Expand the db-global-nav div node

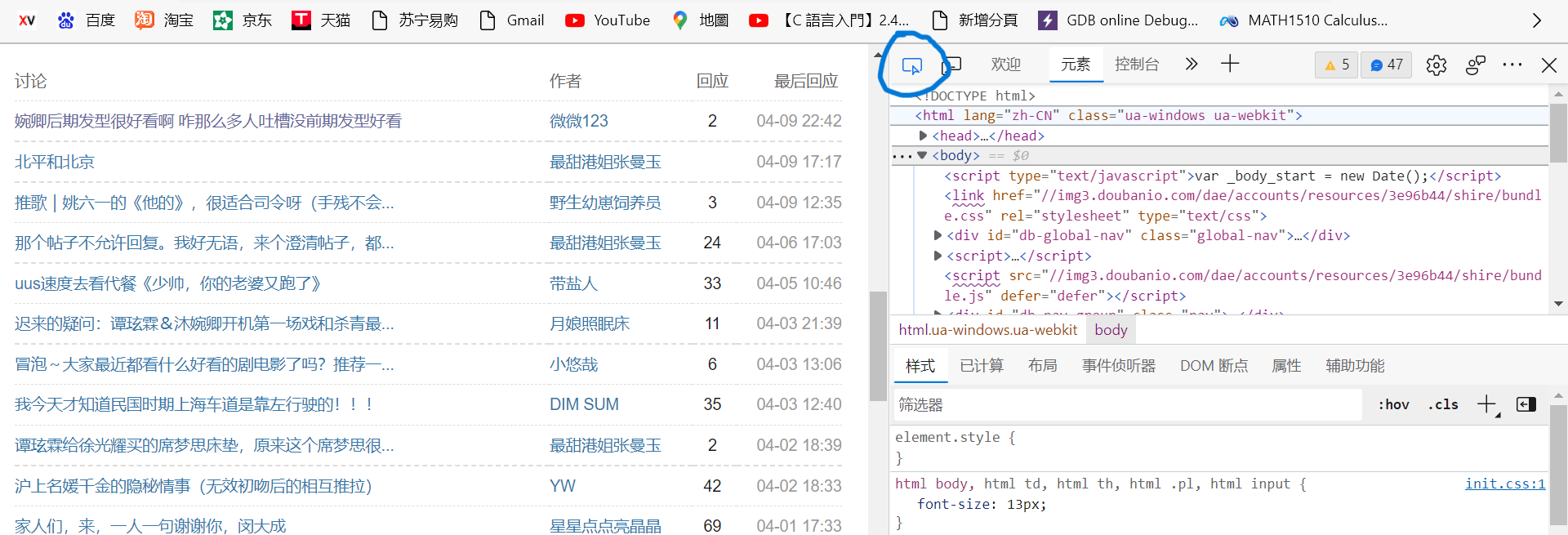pos(938,235)
